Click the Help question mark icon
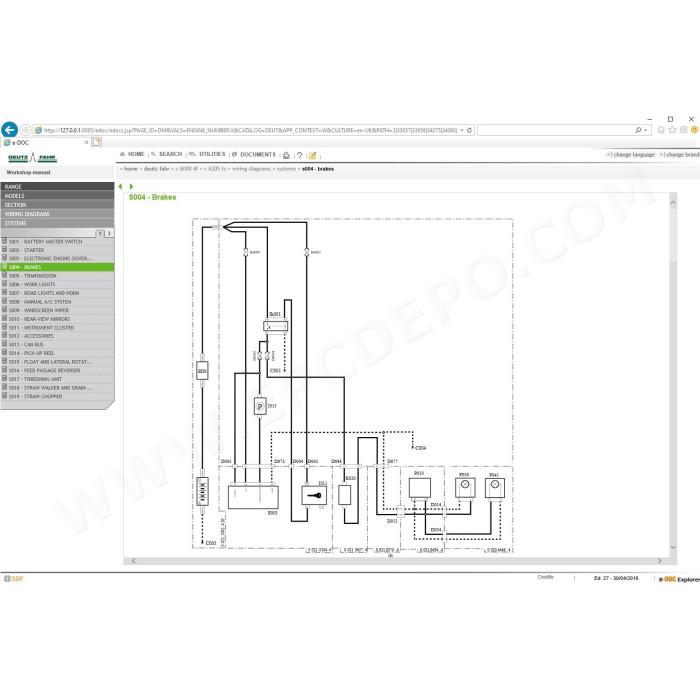Screen dimensions: 700x700 (300, 155)
